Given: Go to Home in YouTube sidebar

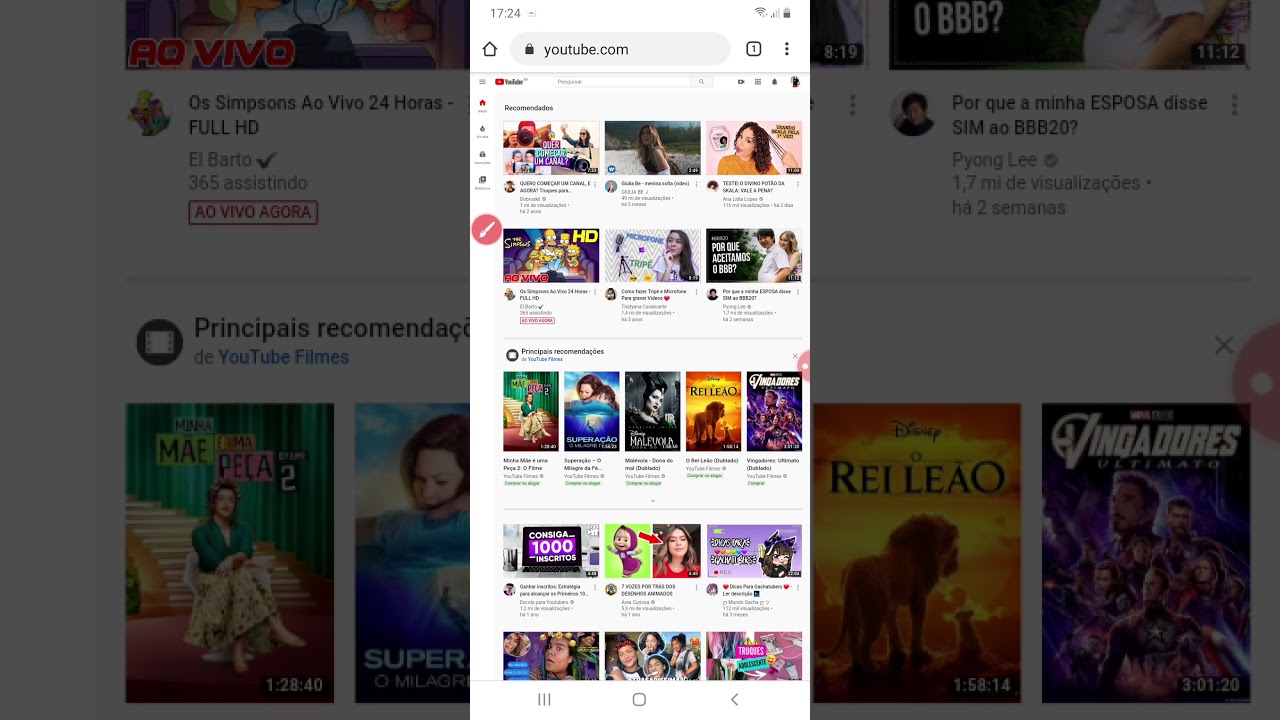Looking at the screenshot, I should (482, 105).
